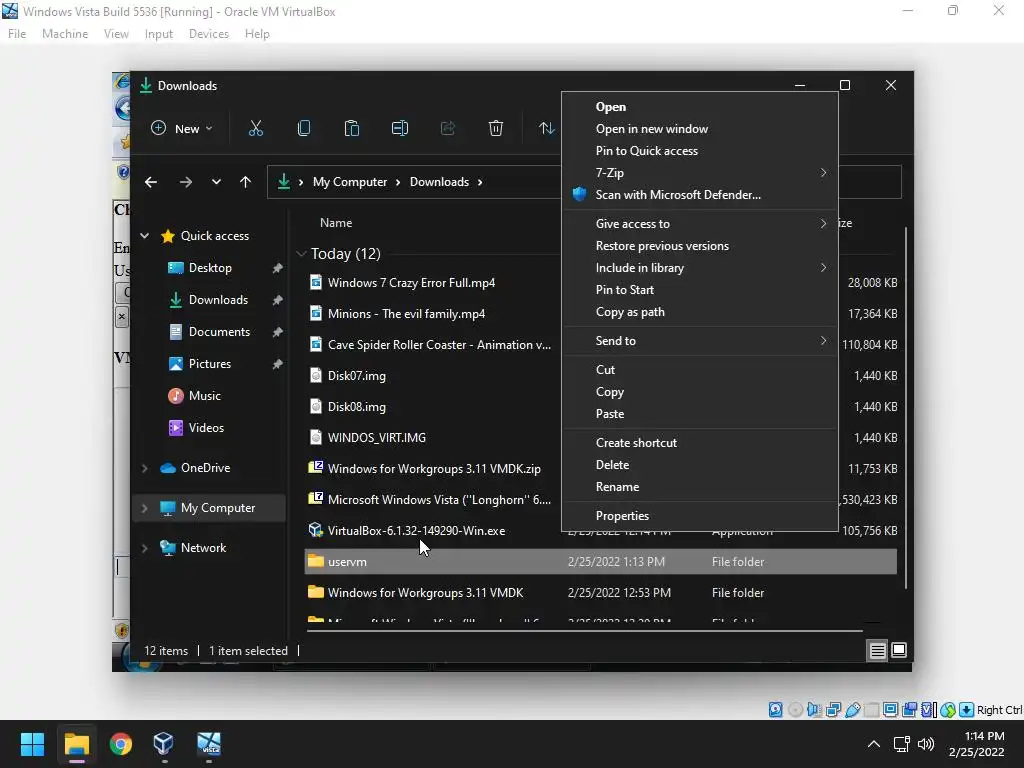Choose Rename in context menu
The width and height of the screenshot is (1024, 768).
[x=700, y=487]
